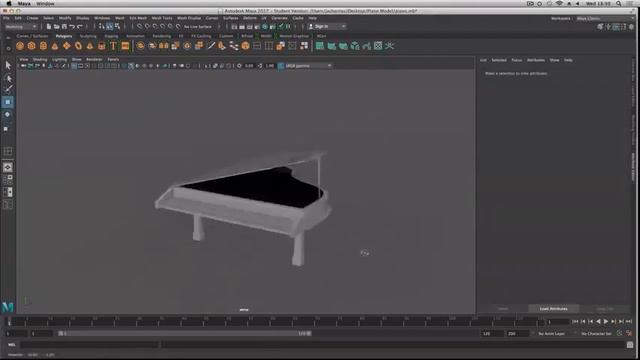Click the New scene icon in status line
Screen dimensions: 640x360
pos(49,27)
